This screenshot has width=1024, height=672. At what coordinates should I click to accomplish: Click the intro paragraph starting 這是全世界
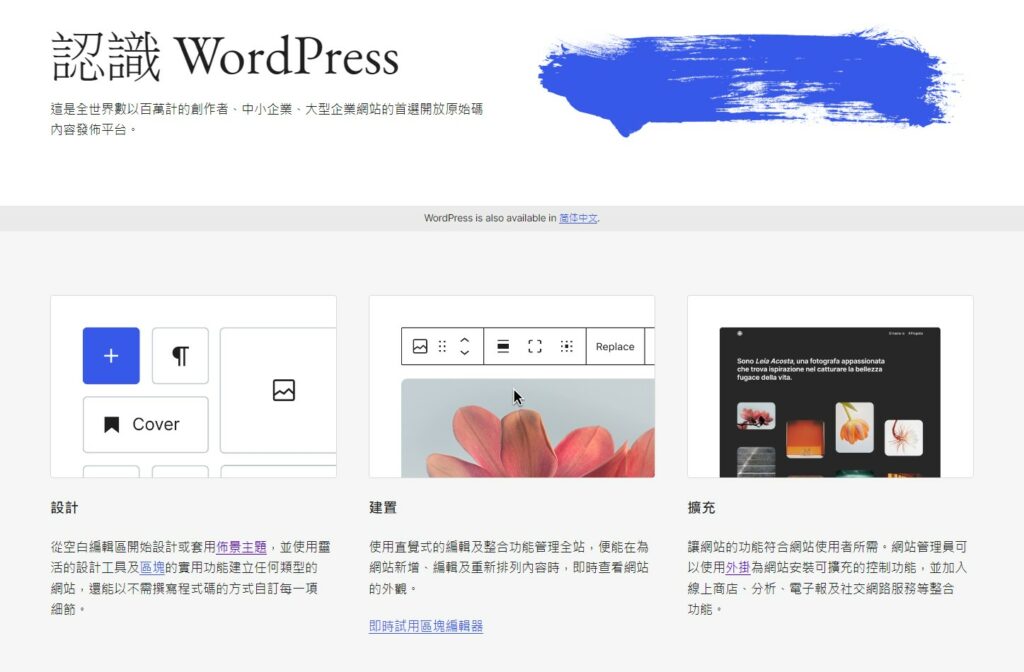(266, 119)
